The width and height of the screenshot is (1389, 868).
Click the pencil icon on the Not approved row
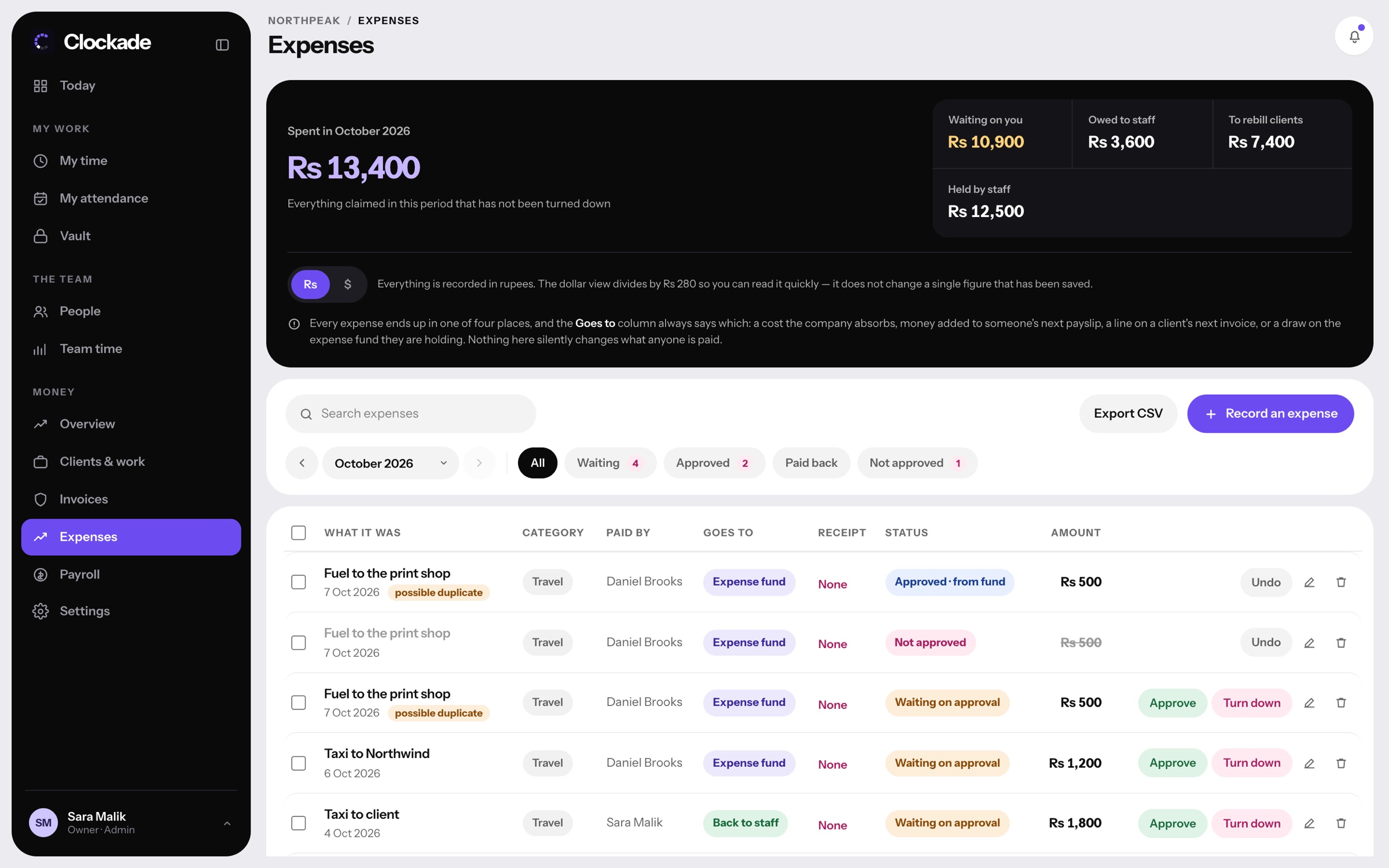point(1309,642)
